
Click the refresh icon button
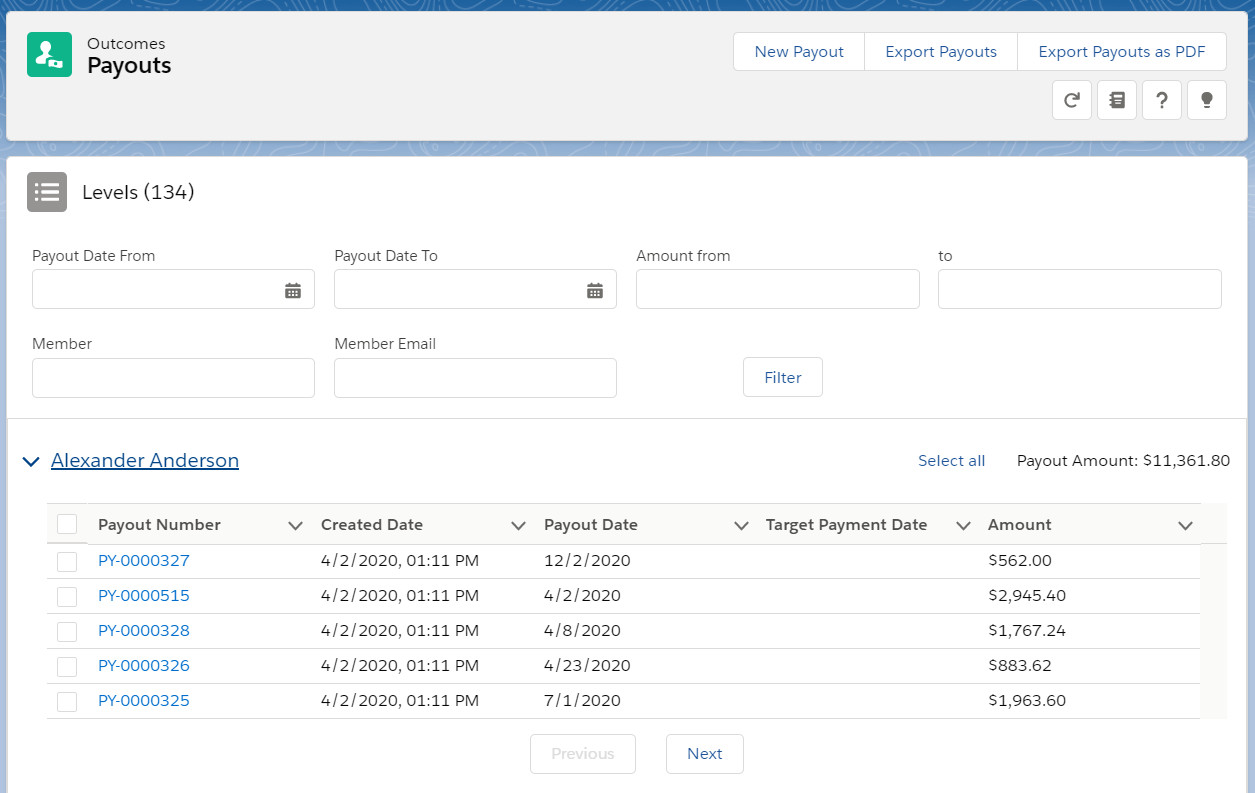[x=1072, y=100]
